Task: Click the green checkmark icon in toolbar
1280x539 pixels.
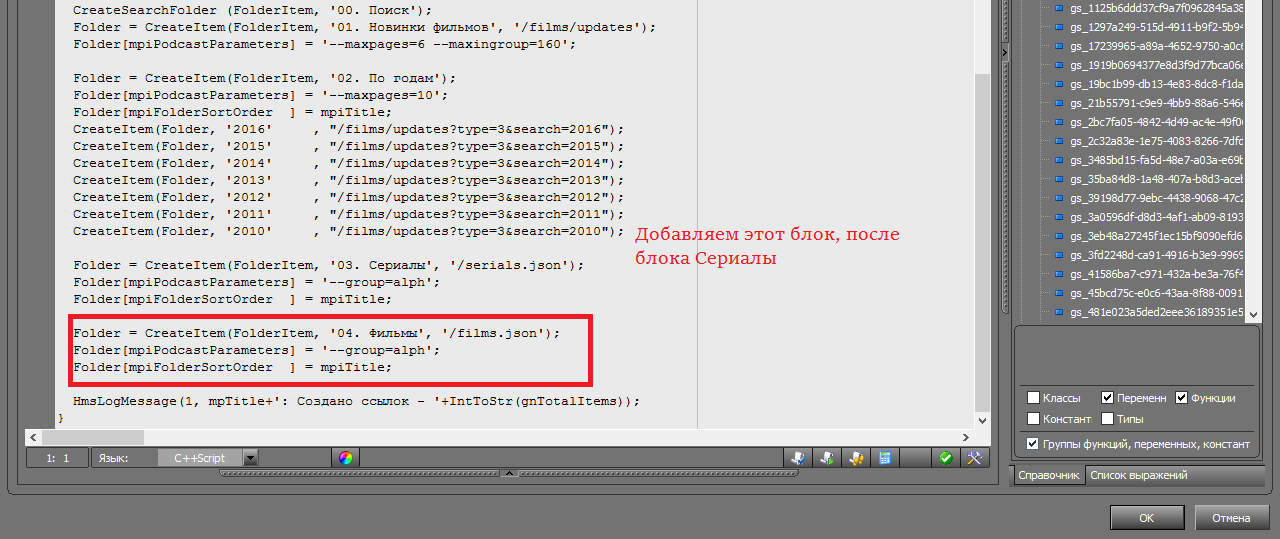Action: click(x=945, y=458)
